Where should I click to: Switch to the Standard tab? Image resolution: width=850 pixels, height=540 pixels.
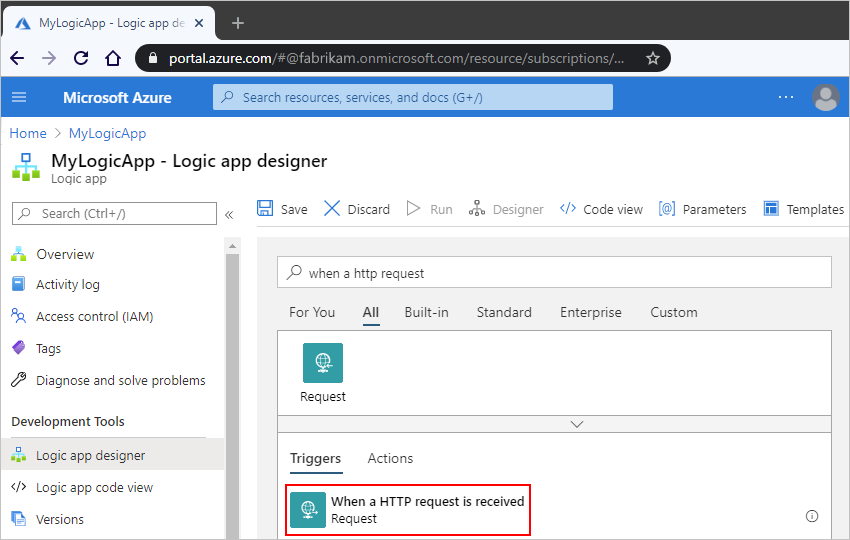coord(504,312)
